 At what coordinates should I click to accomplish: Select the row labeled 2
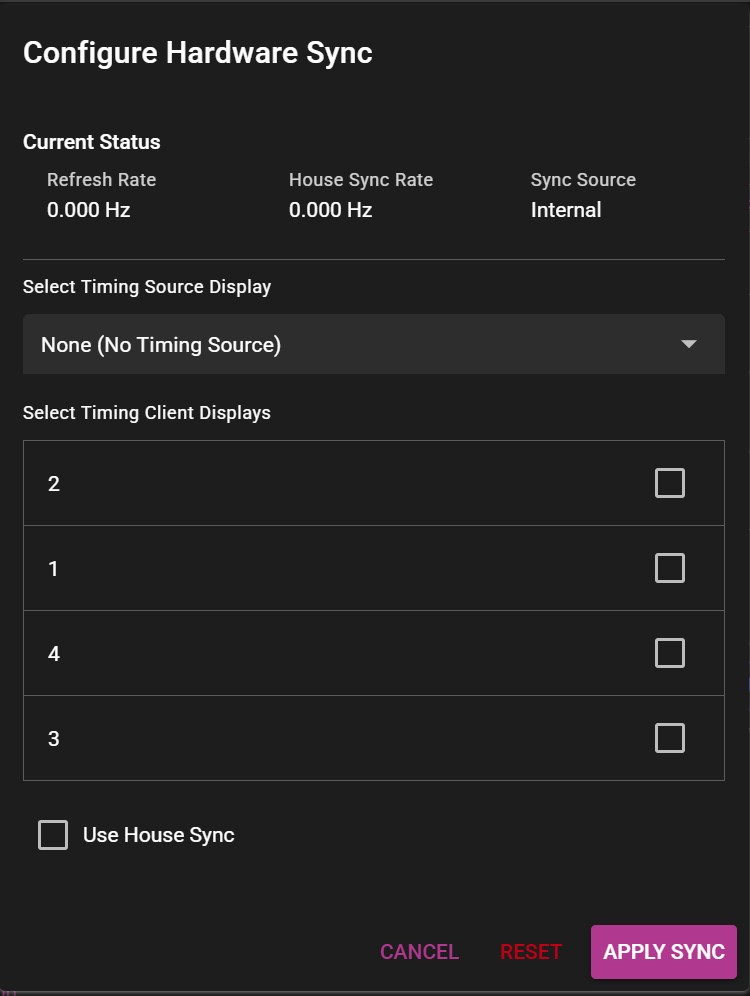300,482
